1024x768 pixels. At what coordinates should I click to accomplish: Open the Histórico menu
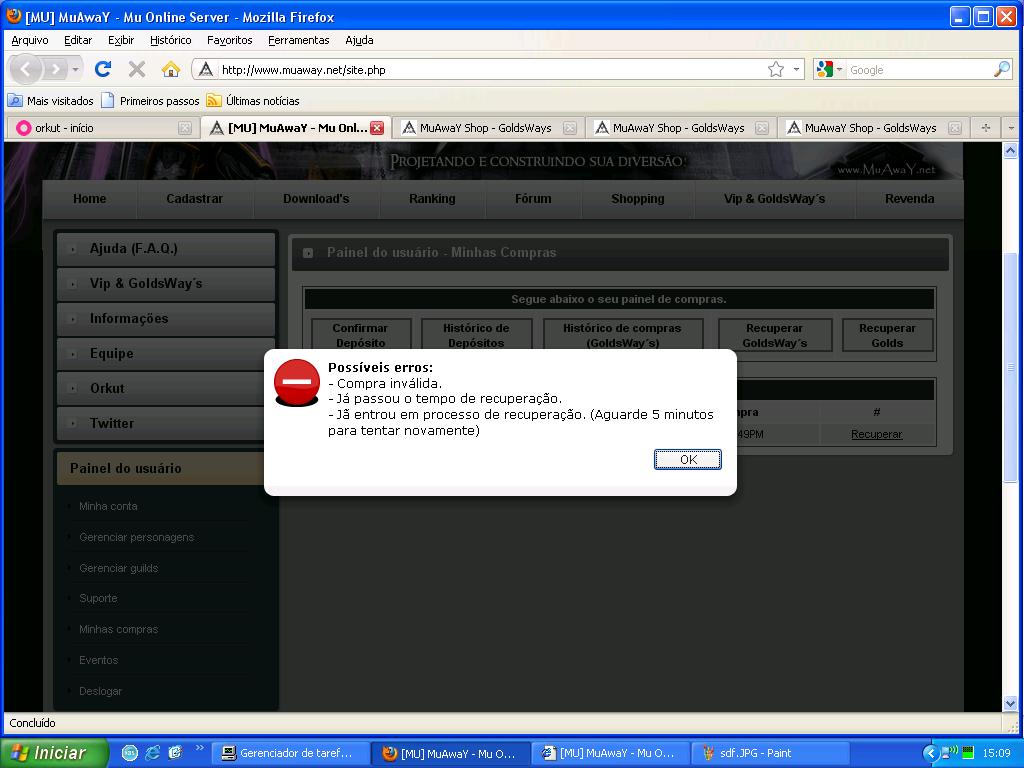[x=170, y=40]
